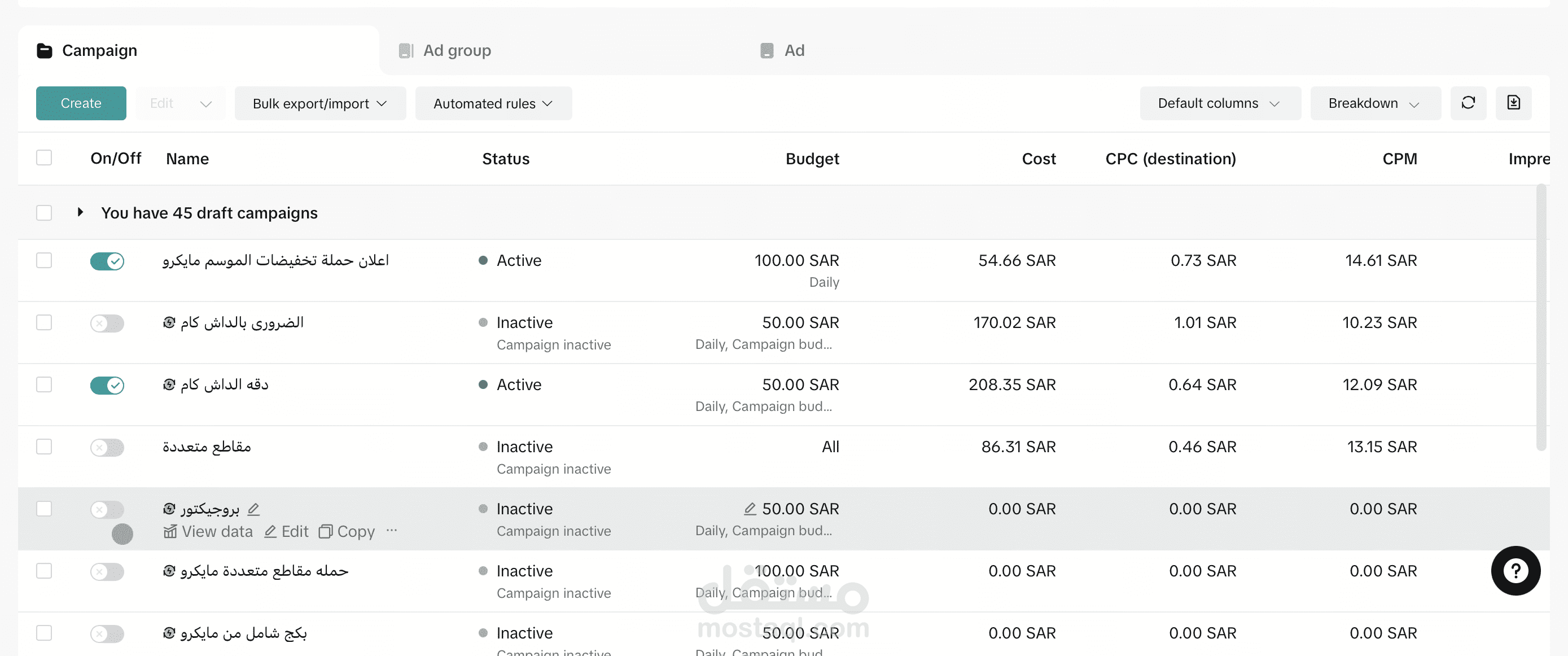Screen dimensions: 1568x656
Task: Click pencil icon next to بروجيكتور name
Action: (254, 509)
